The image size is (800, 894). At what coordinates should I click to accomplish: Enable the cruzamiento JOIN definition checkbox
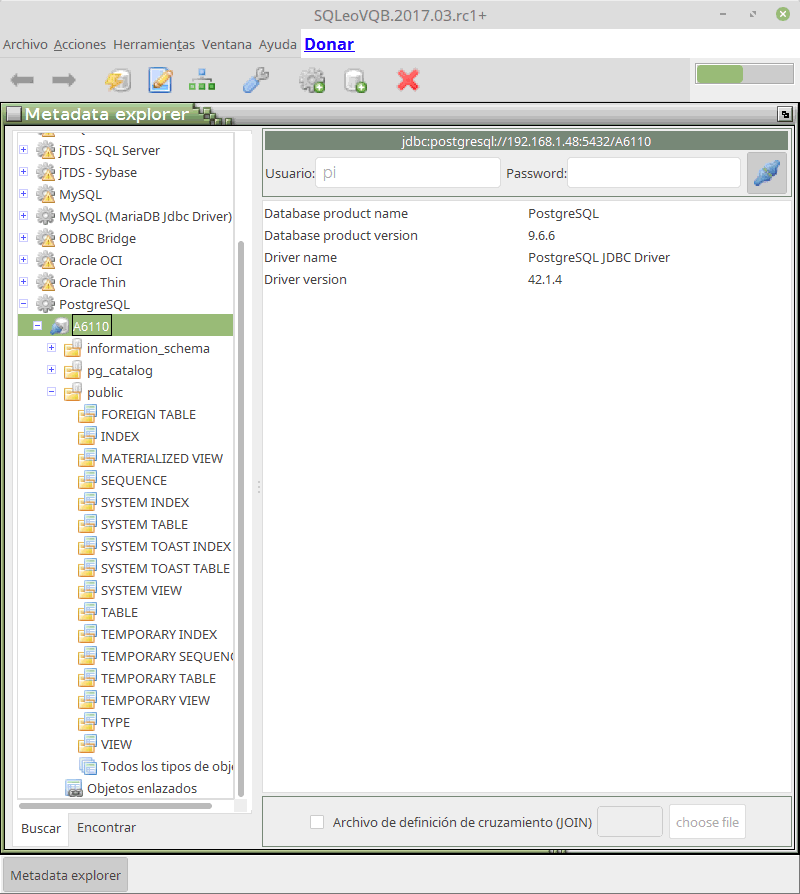[317, 821]
